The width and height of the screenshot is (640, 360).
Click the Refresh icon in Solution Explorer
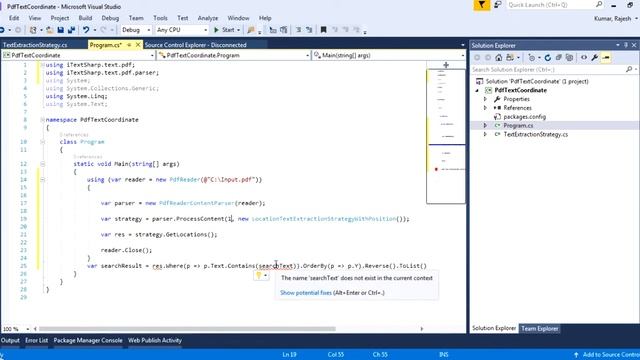(548, 58)
